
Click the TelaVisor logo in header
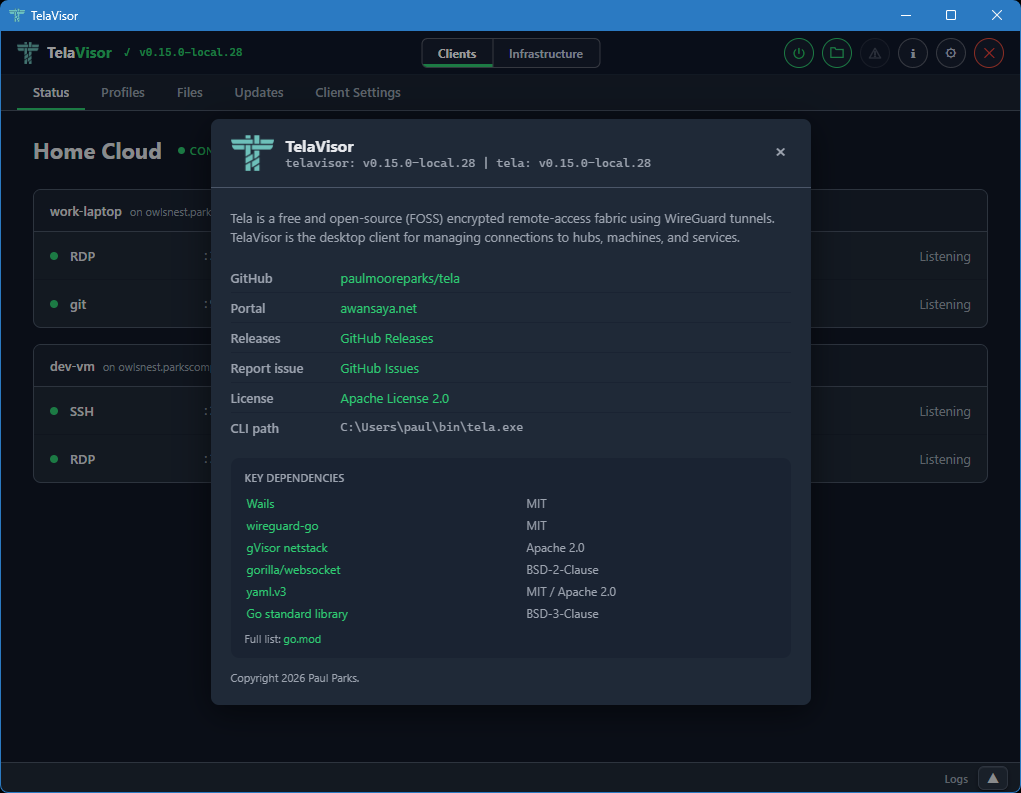point(28,53)
